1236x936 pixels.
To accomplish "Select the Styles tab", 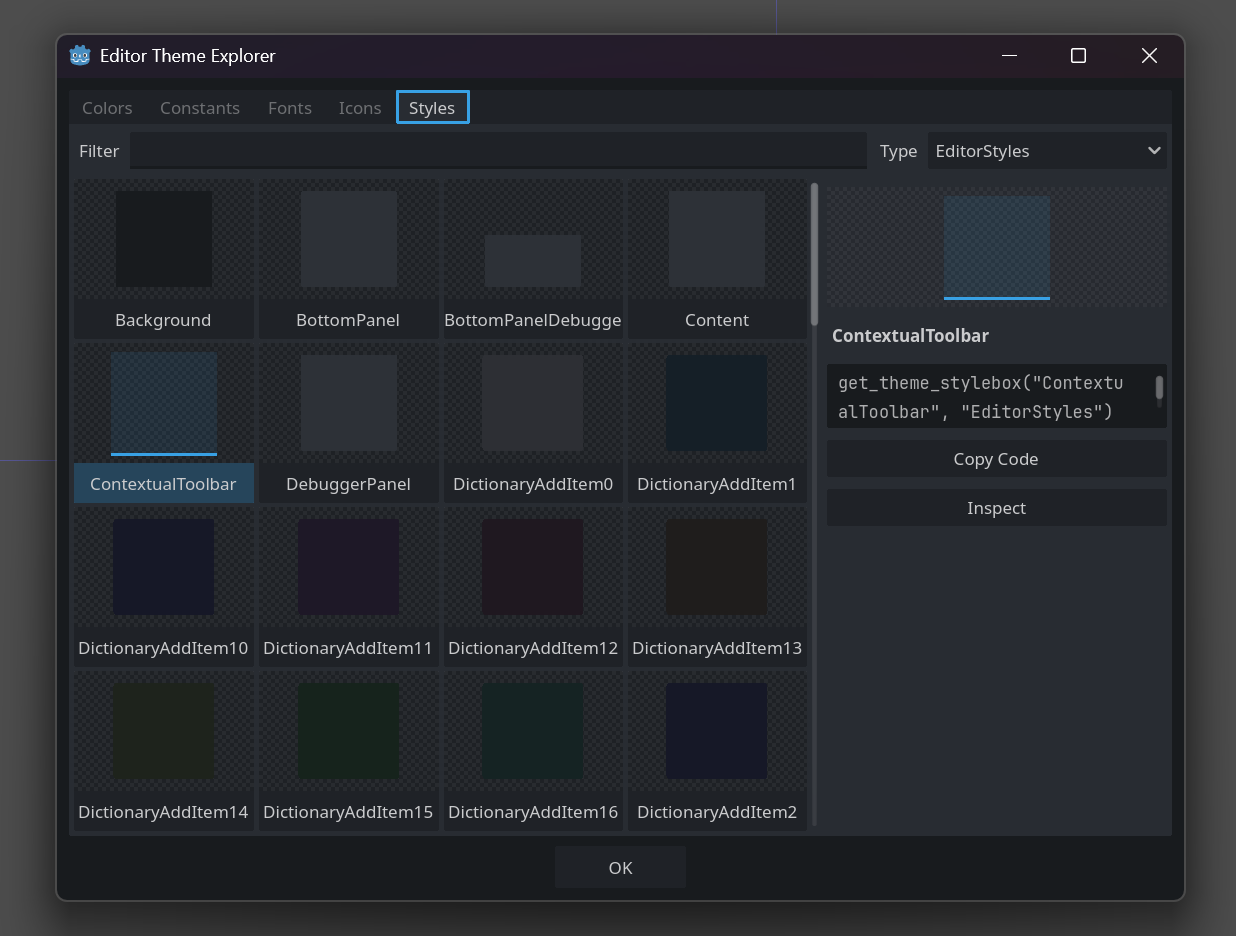I will tap(432, 108).
